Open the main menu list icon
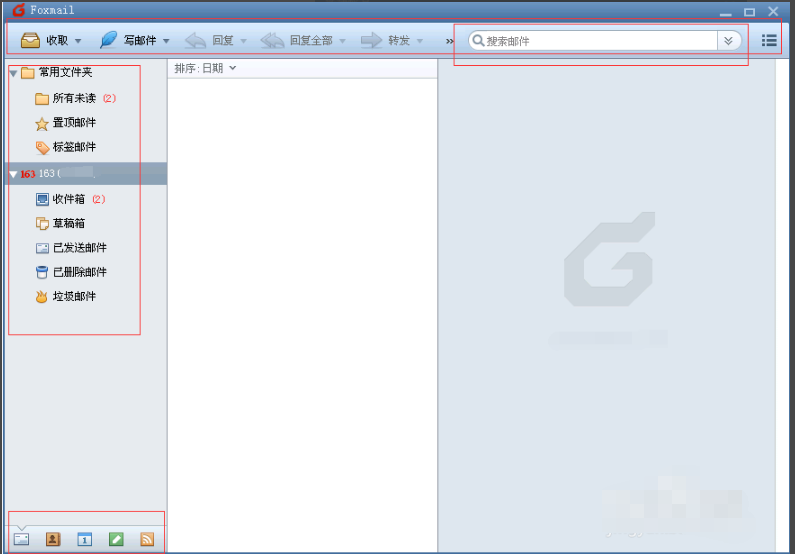The width and height of the screenshot is (795, 554). (x=769, y=41)
